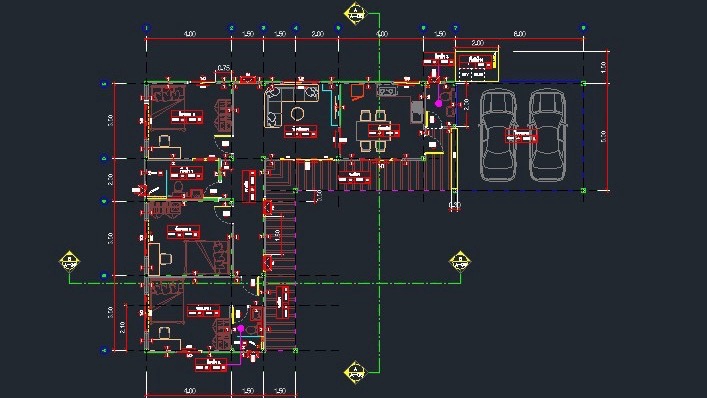707x398 pixels.
Task: Select the 6.00 dimension text at the top
Action: 519,34
